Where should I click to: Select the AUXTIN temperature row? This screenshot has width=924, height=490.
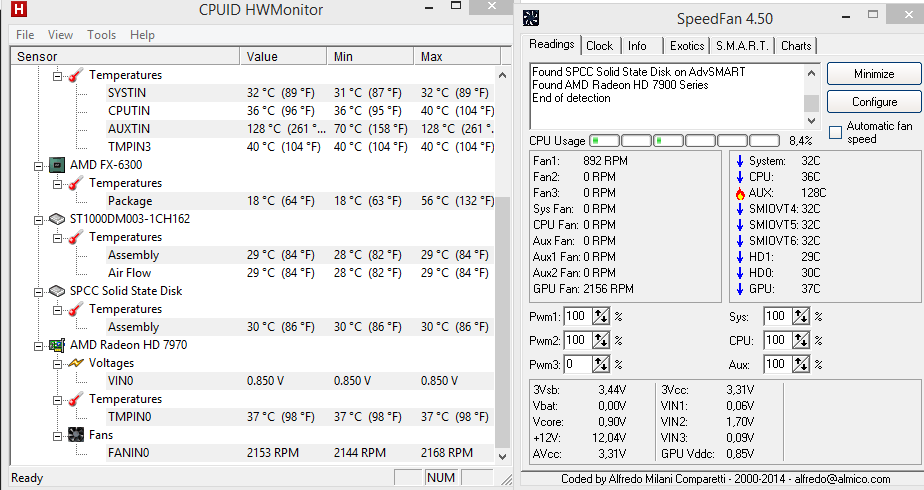pos(301,129)
